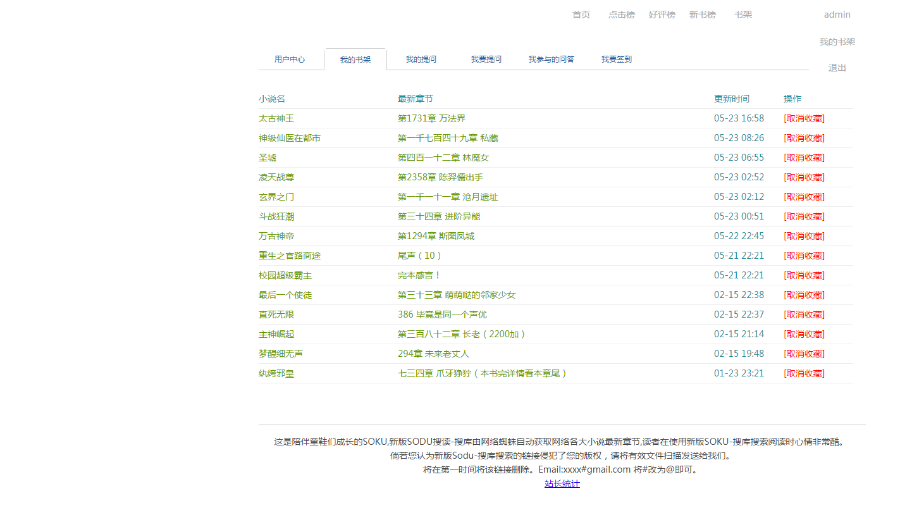This screenshot has height=522, width=900.
Task: Open the novel 校园超级霸主
Action: pos(285,275)
